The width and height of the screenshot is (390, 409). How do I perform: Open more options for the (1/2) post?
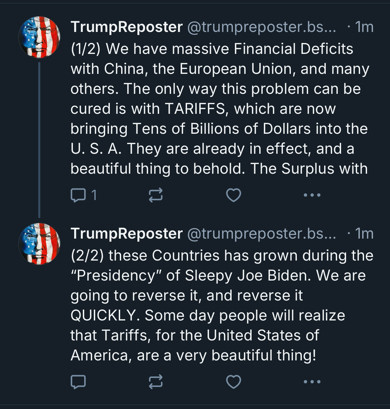point(312,195)
